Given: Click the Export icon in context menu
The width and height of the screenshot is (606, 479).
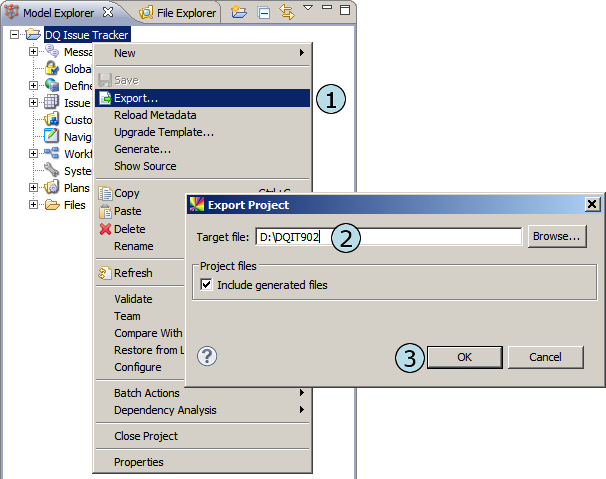Looking at the screenshot, I should click(105, 98).
